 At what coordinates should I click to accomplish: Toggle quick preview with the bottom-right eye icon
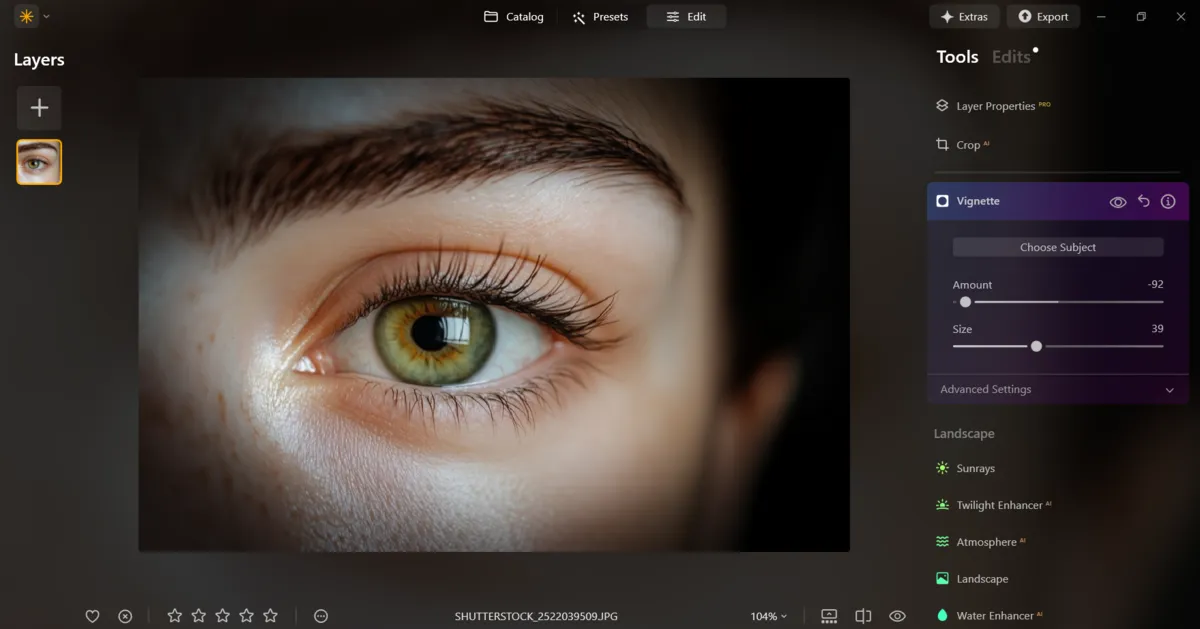[x=897, y=615]
